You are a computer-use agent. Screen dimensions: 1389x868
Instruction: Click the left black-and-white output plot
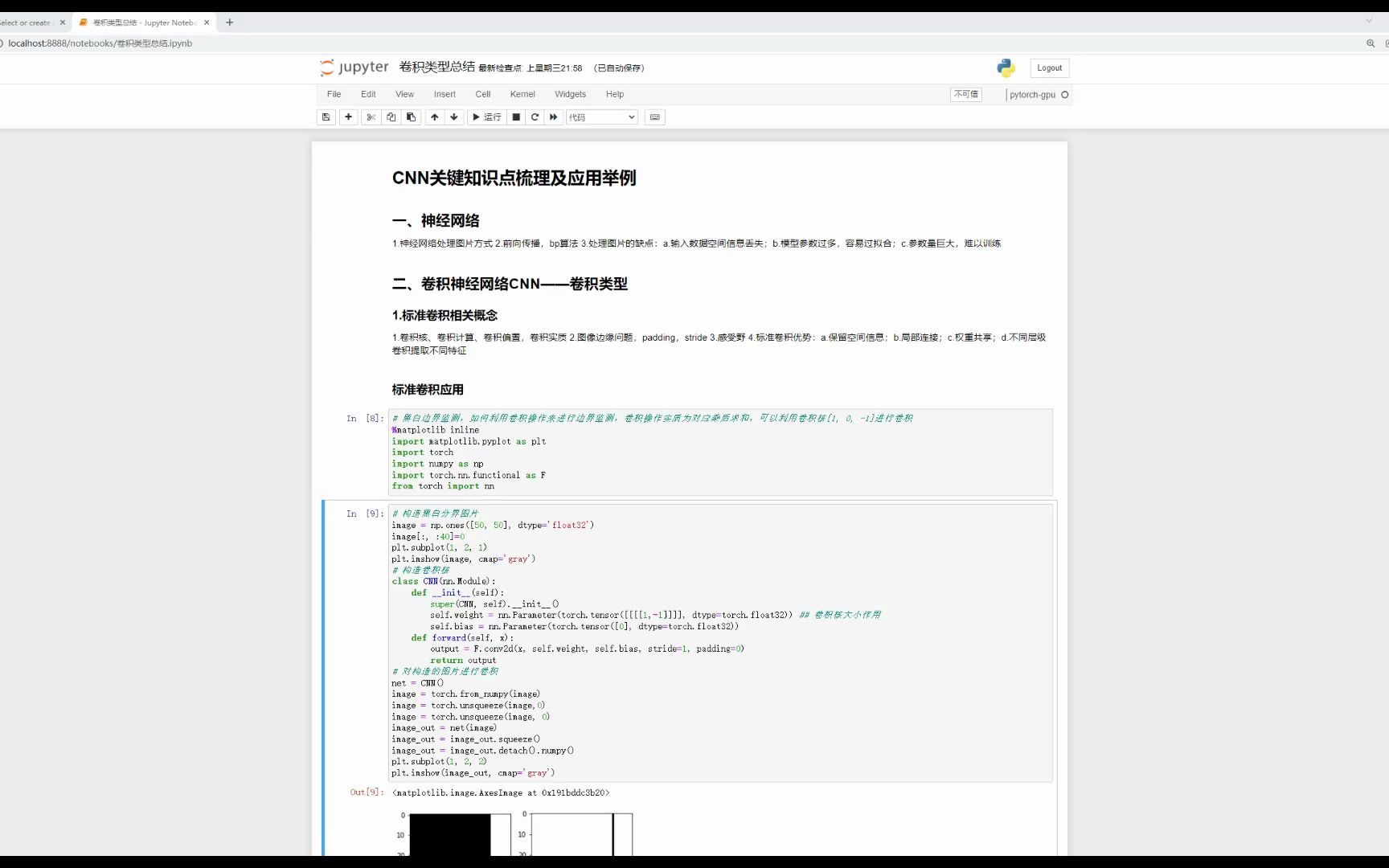pos(460,834)
